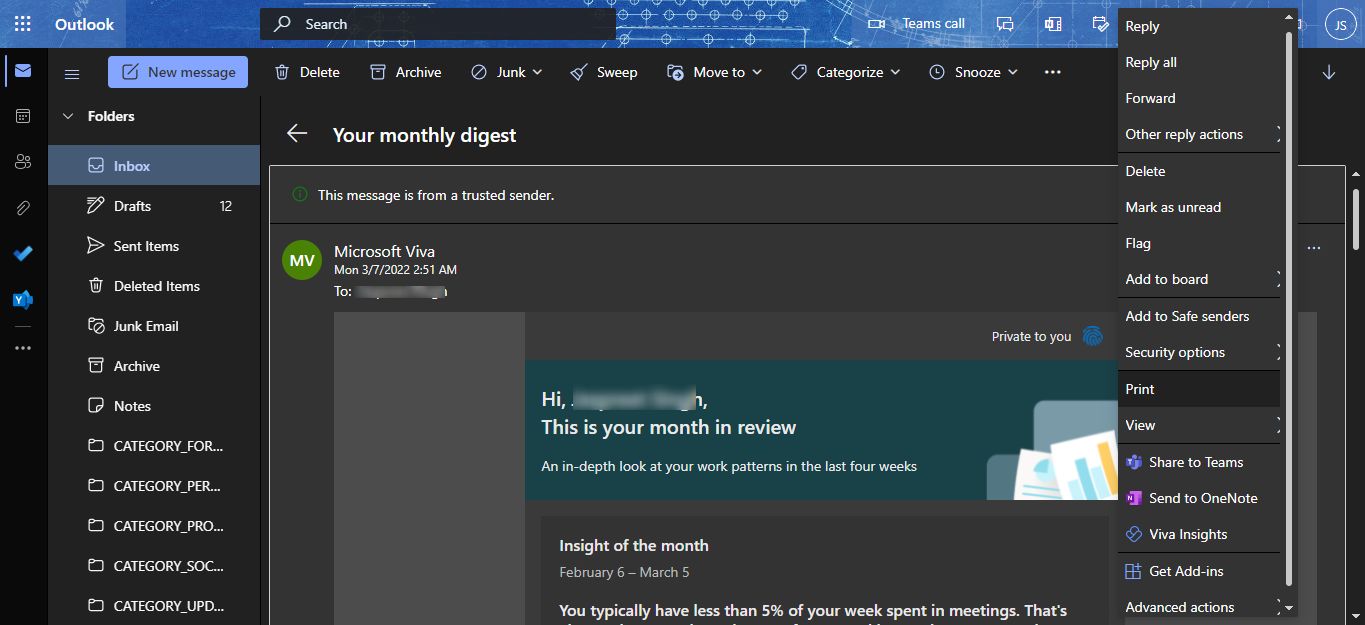Sweep messages from this sender
This screenshot has width=1365, height=625.
coord(603,72)
